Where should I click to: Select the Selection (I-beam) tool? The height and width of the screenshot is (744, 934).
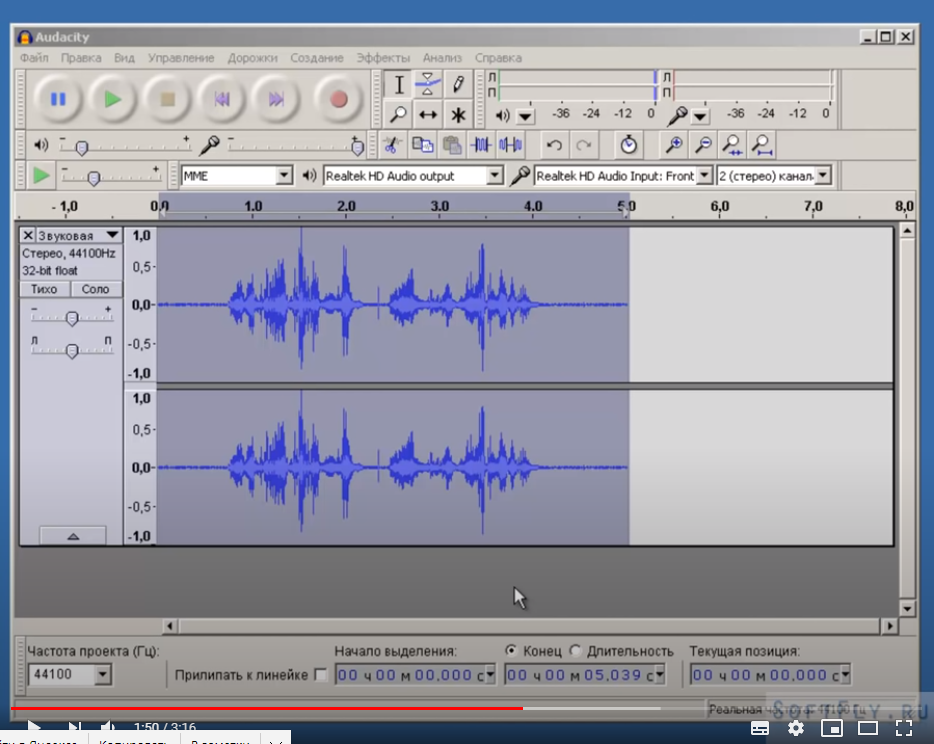click(399, 85)
